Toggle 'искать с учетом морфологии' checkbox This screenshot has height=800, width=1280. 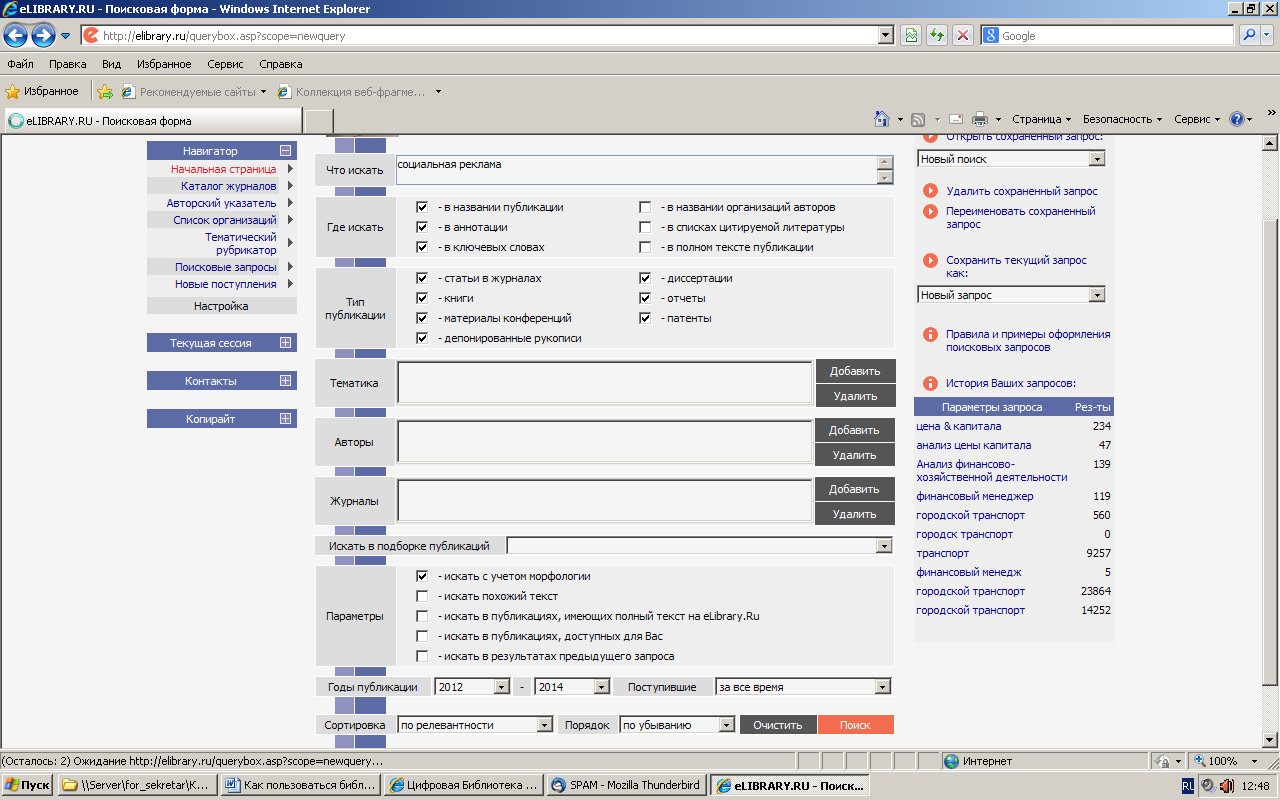(x=422, y=576)
